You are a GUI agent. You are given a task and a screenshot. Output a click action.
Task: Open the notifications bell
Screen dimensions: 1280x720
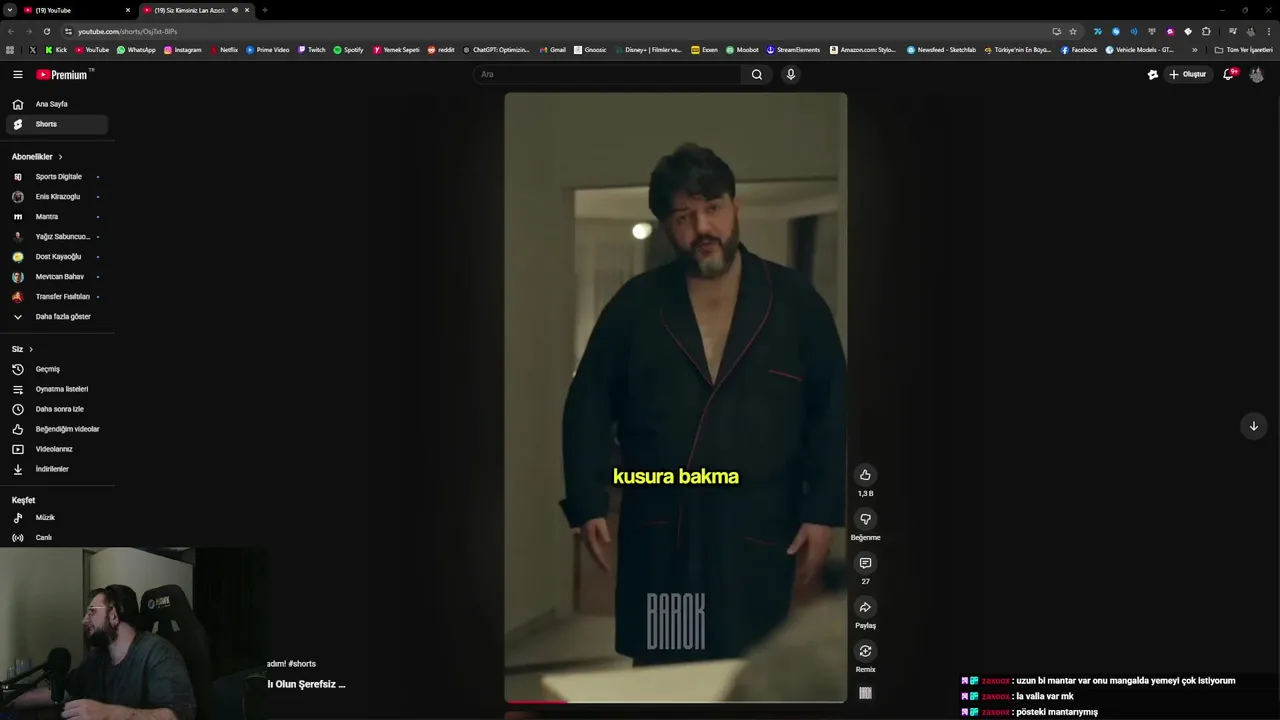click(x=1229, y=74)
